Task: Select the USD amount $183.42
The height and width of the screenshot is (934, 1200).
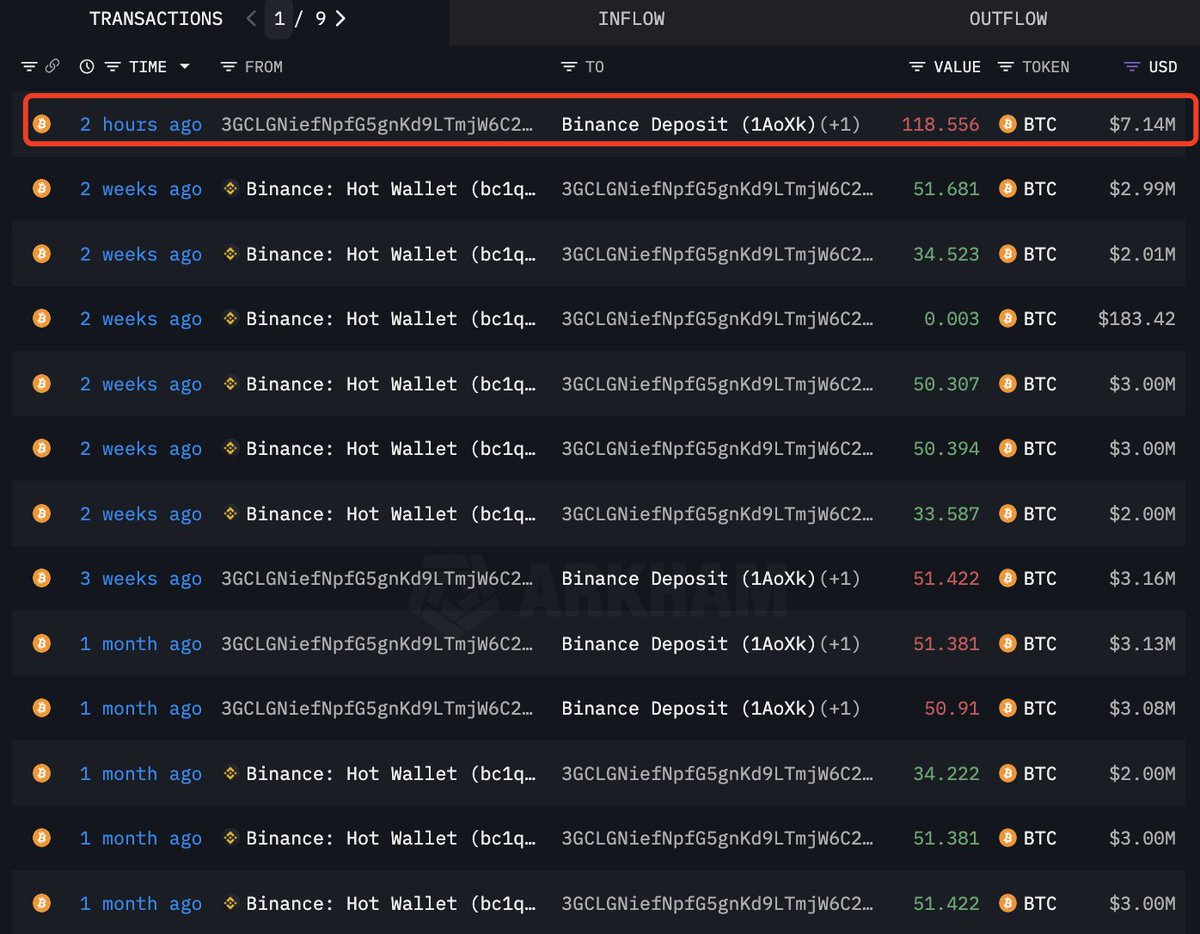Action: [x=1137, y=319]
